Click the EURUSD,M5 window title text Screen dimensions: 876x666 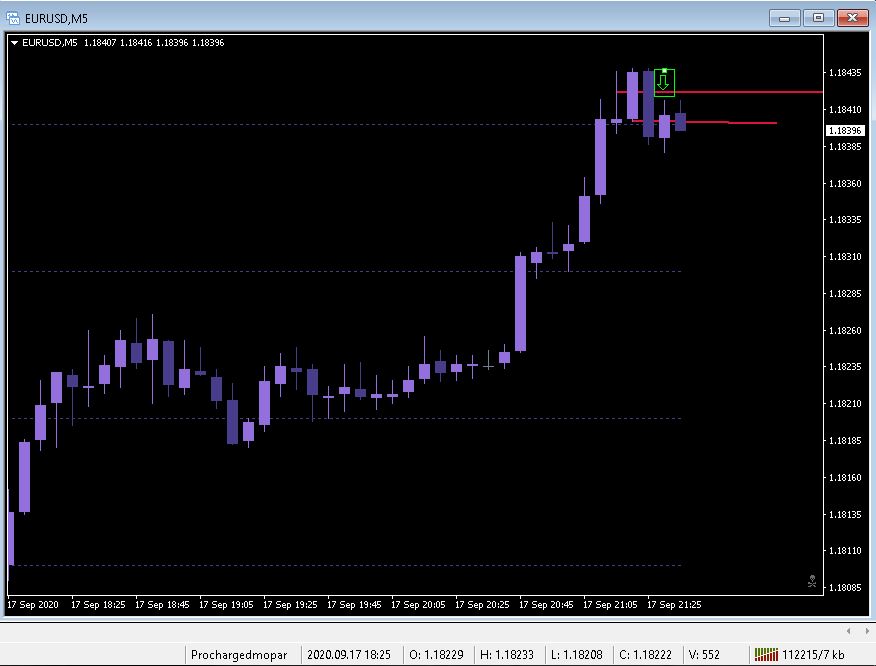[56, 18]
